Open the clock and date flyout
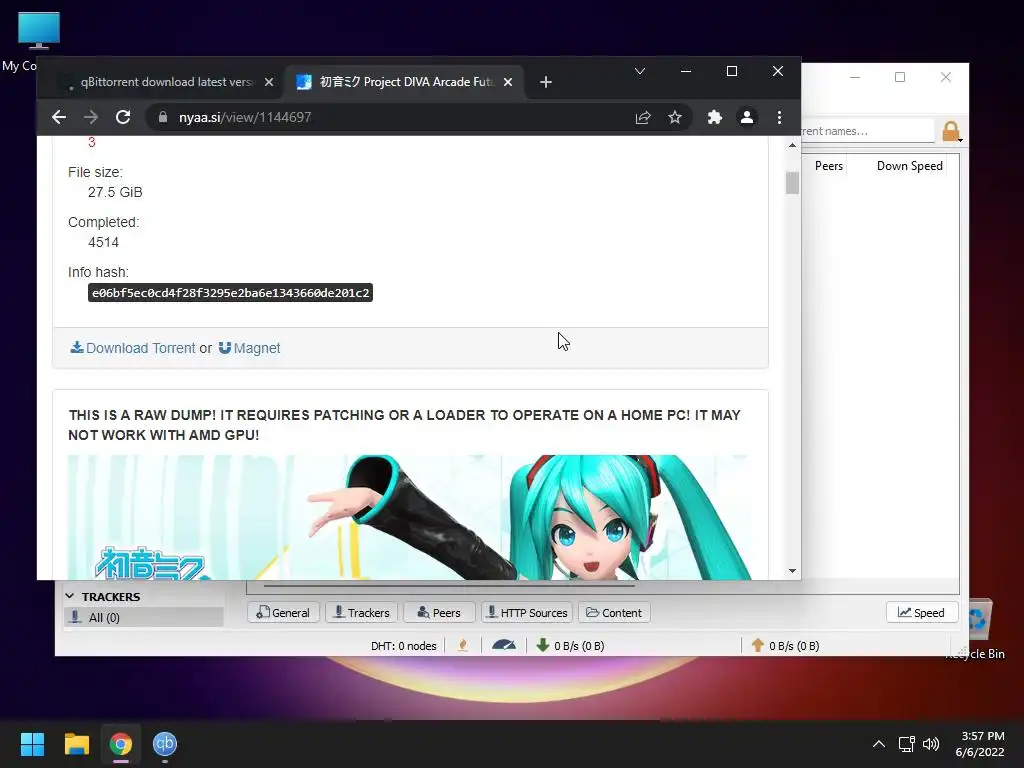The image size is (1024, 768). coord(980,744)
